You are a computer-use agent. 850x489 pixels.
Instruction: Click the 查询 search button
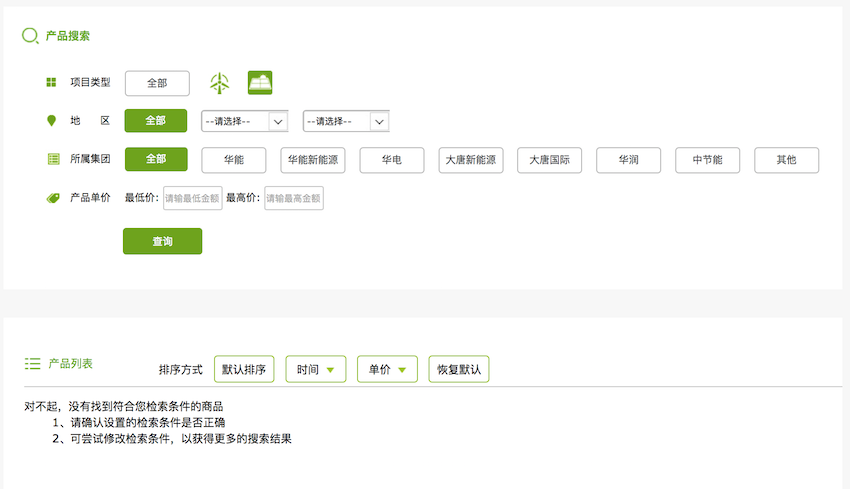(163, 241)
